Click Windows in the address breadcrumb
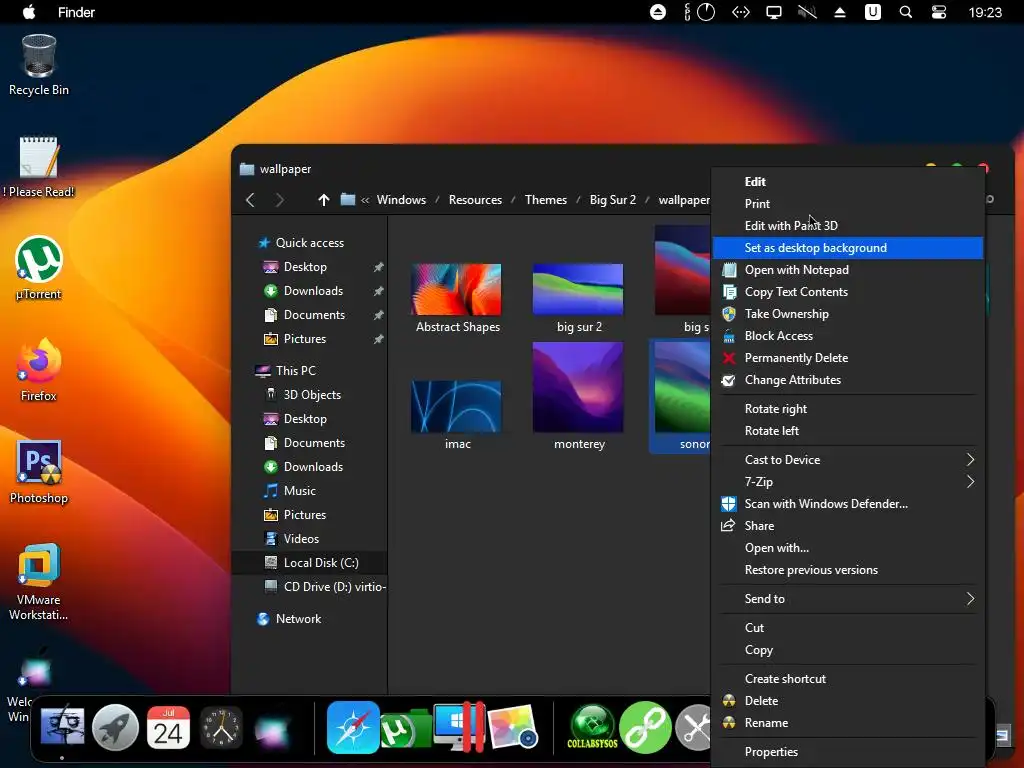This screenshot has height=768, width=1024. [401, 200]
